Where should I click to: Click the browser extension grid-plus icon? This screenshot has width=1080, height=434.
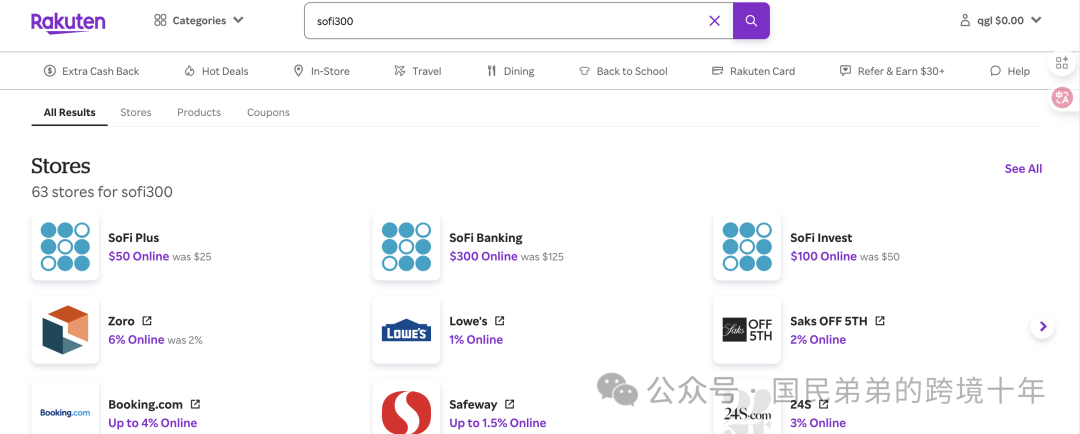coord(1062,63)
